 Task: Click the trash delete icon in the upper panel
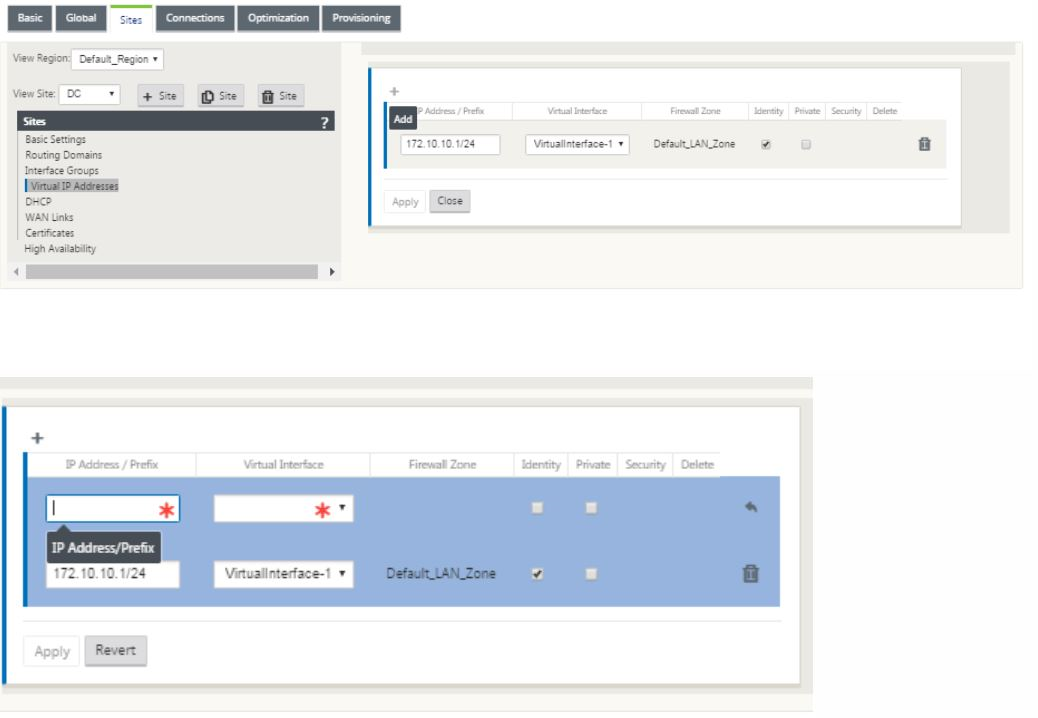pyautogui.click(x=925, y=144)
